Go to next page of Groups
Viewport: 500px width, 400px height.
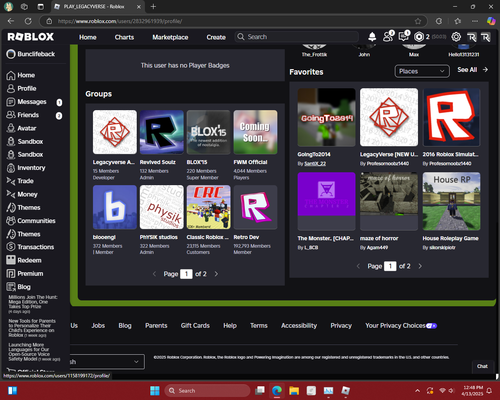216,274
